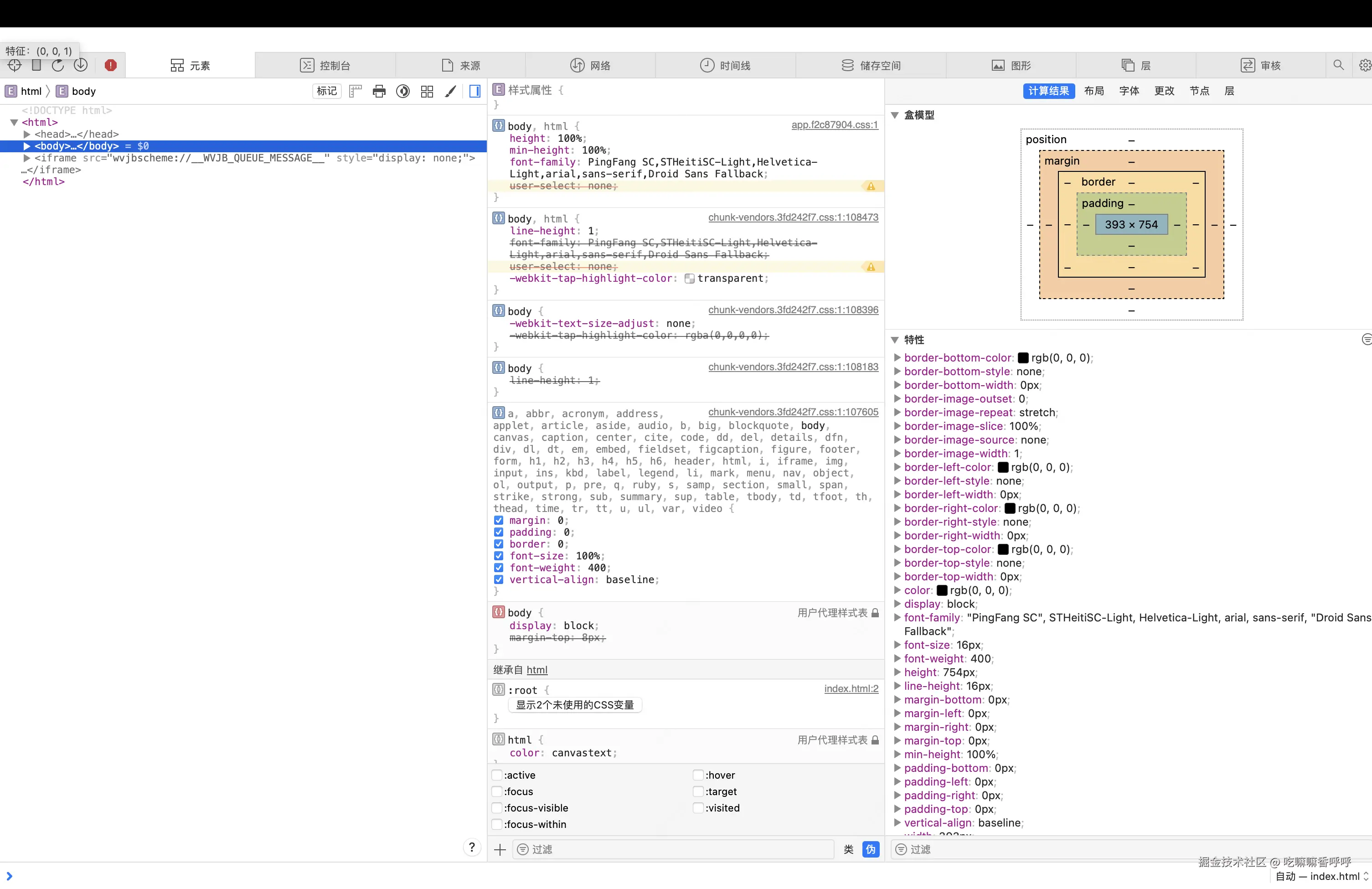Click the red error indicator icon
The image size is (1372, 889).
[111, 65]
